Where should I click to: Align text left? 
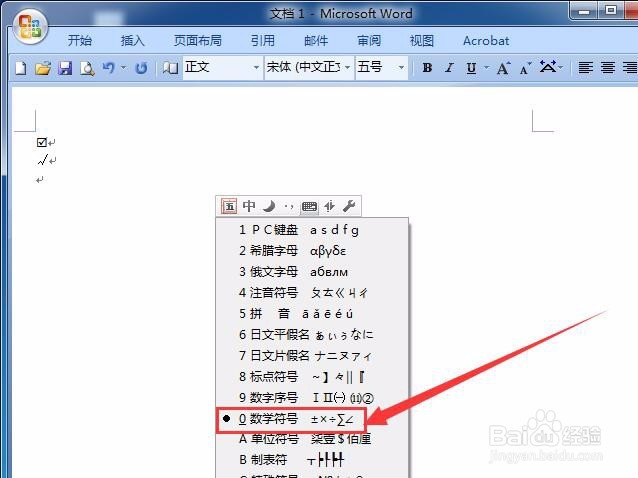point(586,68)
